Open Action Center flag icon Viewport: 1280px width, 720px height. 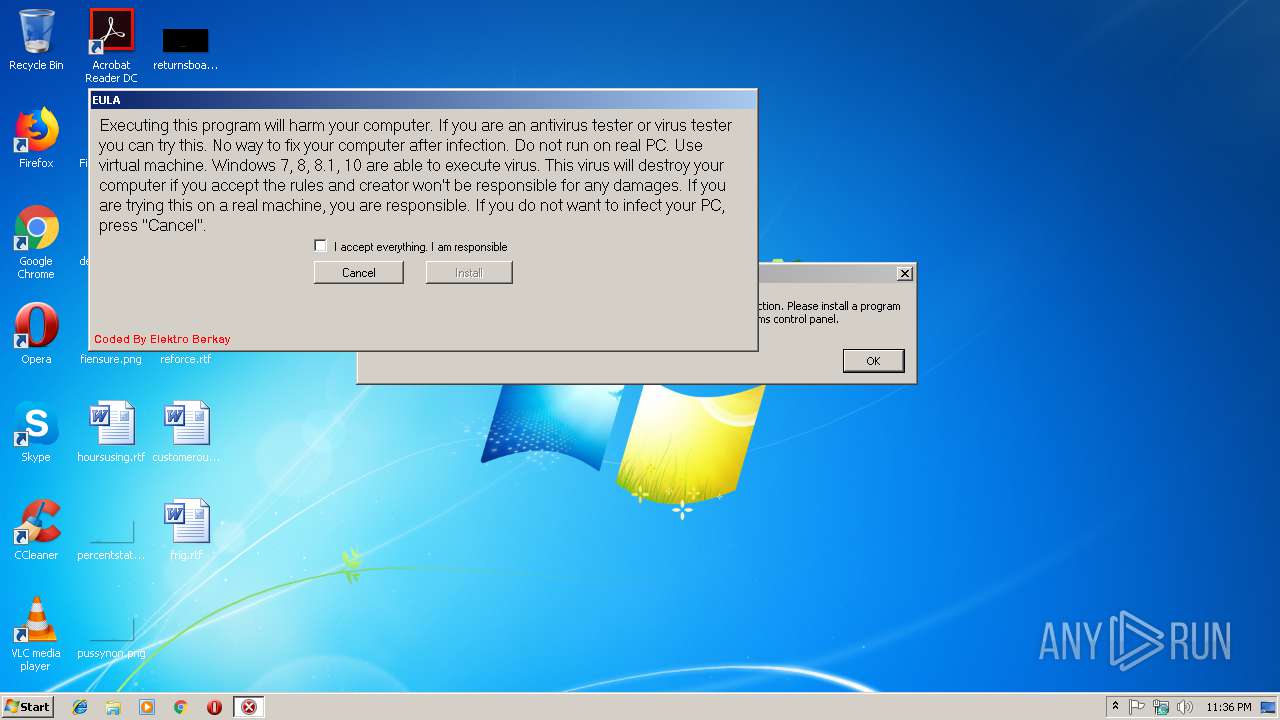(1137, 707)
